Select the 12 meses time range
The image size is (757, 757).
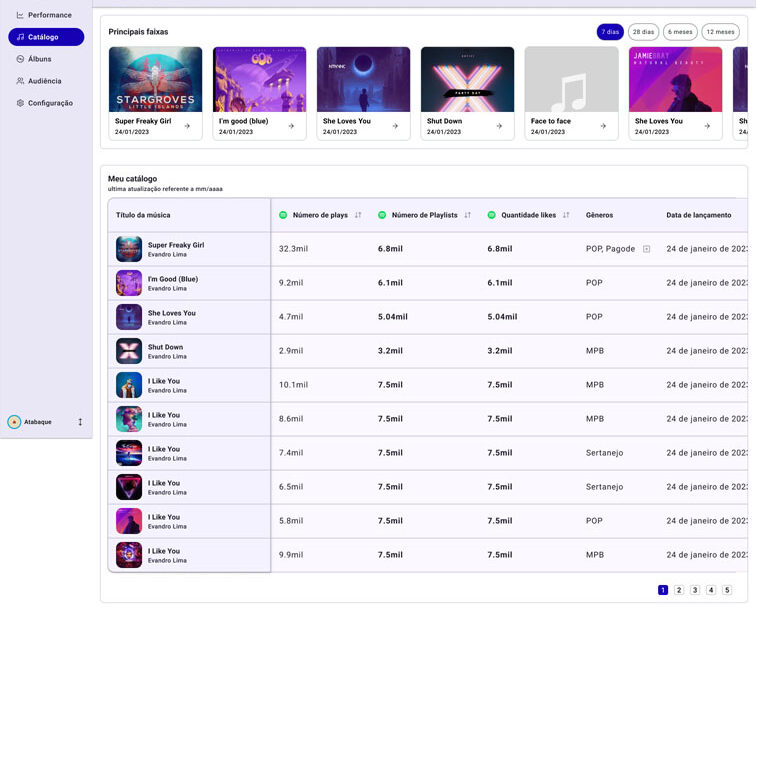point(720,32)
